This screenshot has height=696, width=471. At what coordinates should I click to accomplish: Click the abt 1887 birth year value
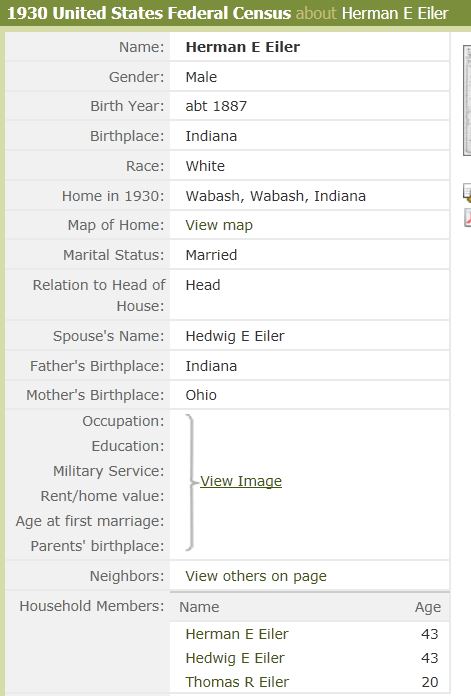coord(216,106)
